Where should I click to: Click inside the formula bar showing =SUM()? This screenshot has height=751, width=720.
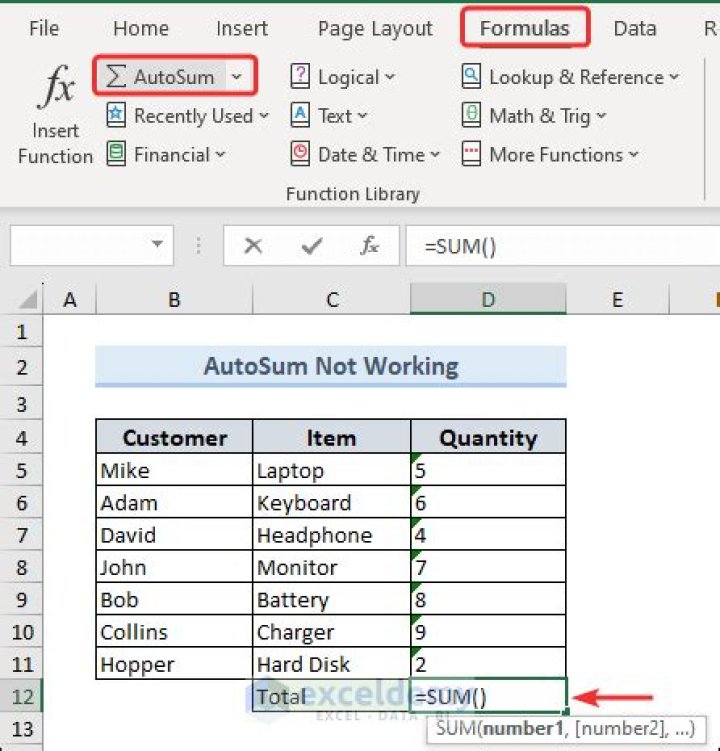click(x=560, y=246)
